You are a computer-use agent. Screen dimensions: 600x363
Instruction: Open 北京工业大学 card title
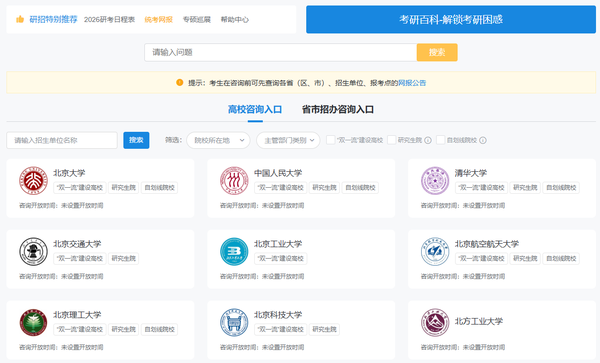pyautogui.click(x=278, y=244)
